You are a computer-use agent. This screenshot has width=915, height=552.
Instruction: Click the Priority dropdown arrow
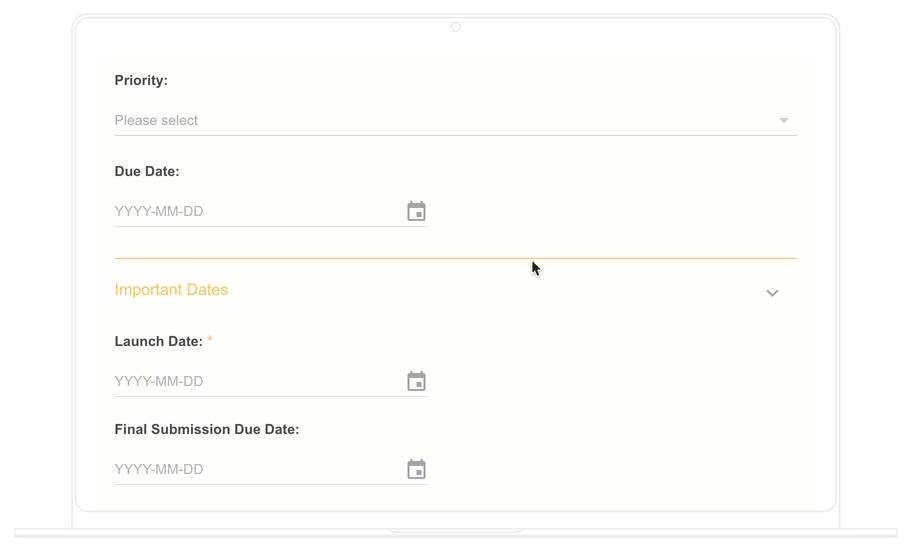tap(784, 120)
